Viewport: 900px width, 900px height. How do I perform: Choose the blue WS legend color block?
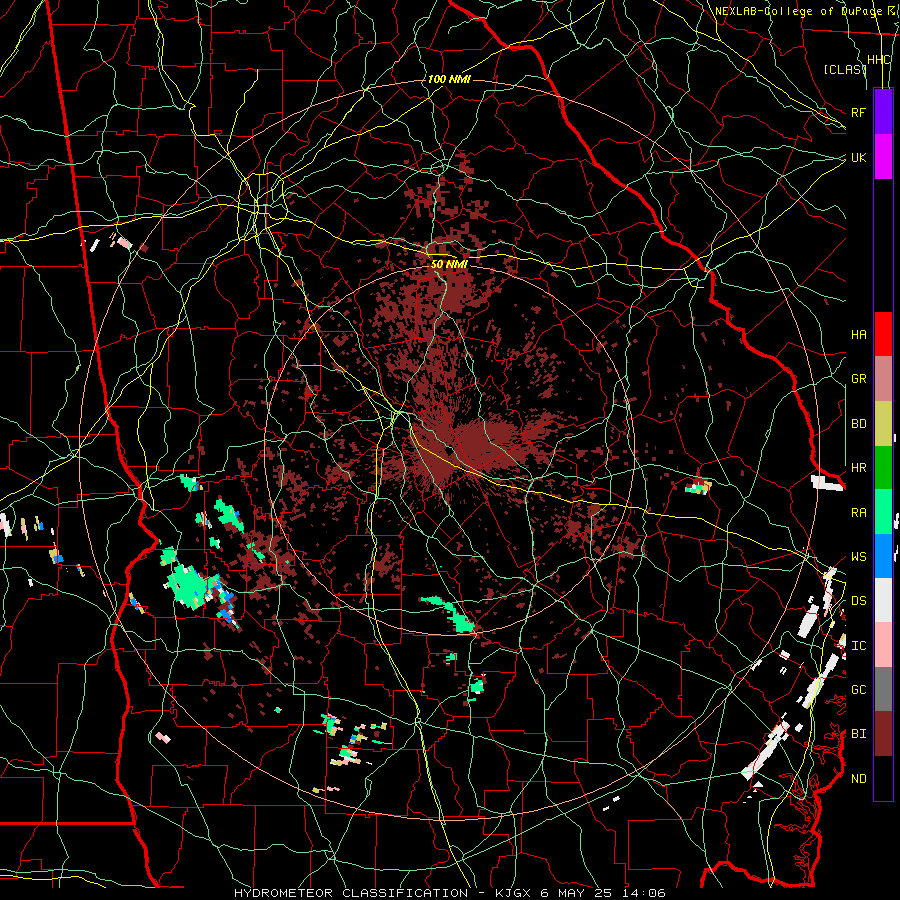tap(883, 556)
